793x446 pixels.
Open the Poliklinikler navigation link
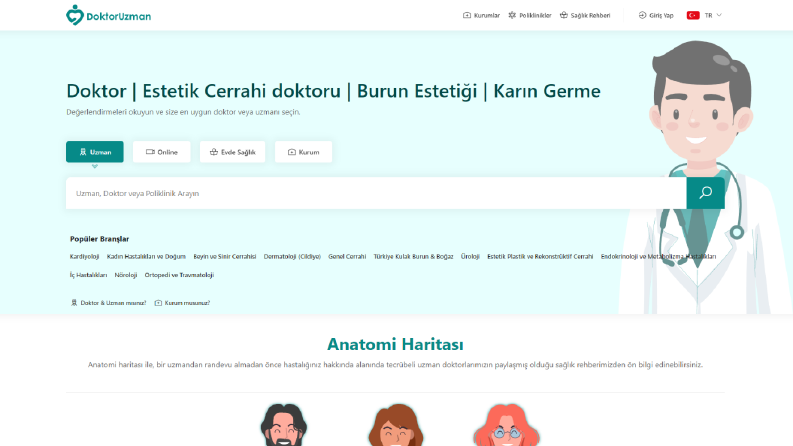click(x=530, y=15)
